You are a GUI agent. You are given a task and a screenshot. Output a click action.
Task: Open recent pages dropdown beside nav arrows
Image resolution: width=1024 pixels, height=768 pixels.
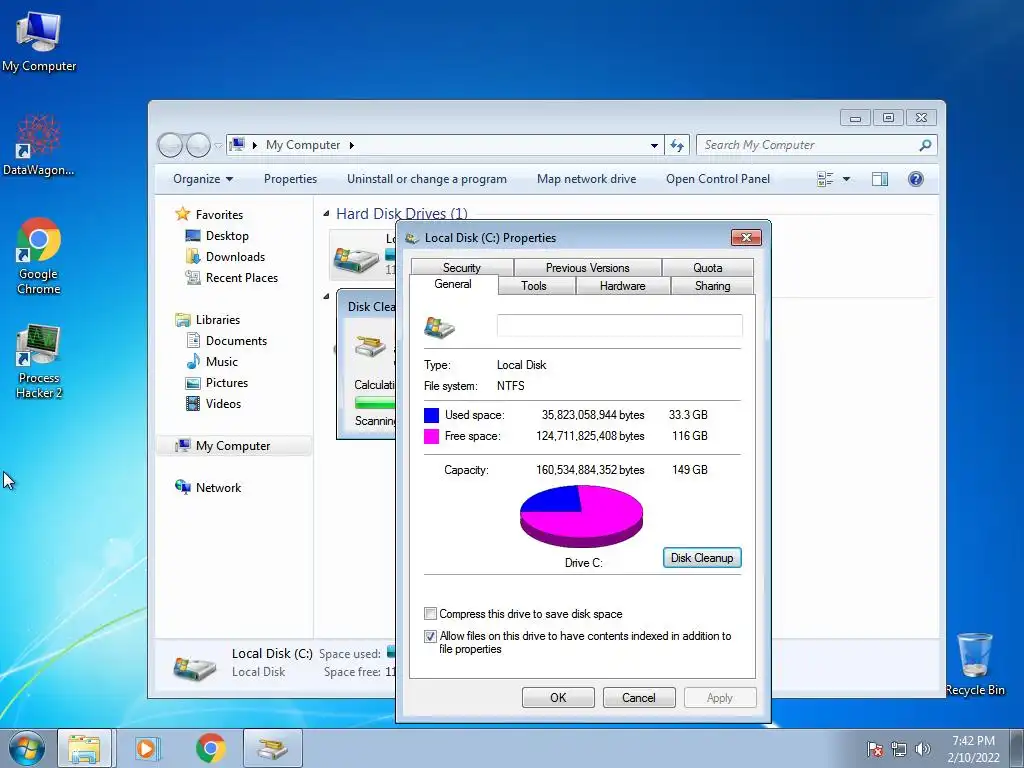point(218,145)
